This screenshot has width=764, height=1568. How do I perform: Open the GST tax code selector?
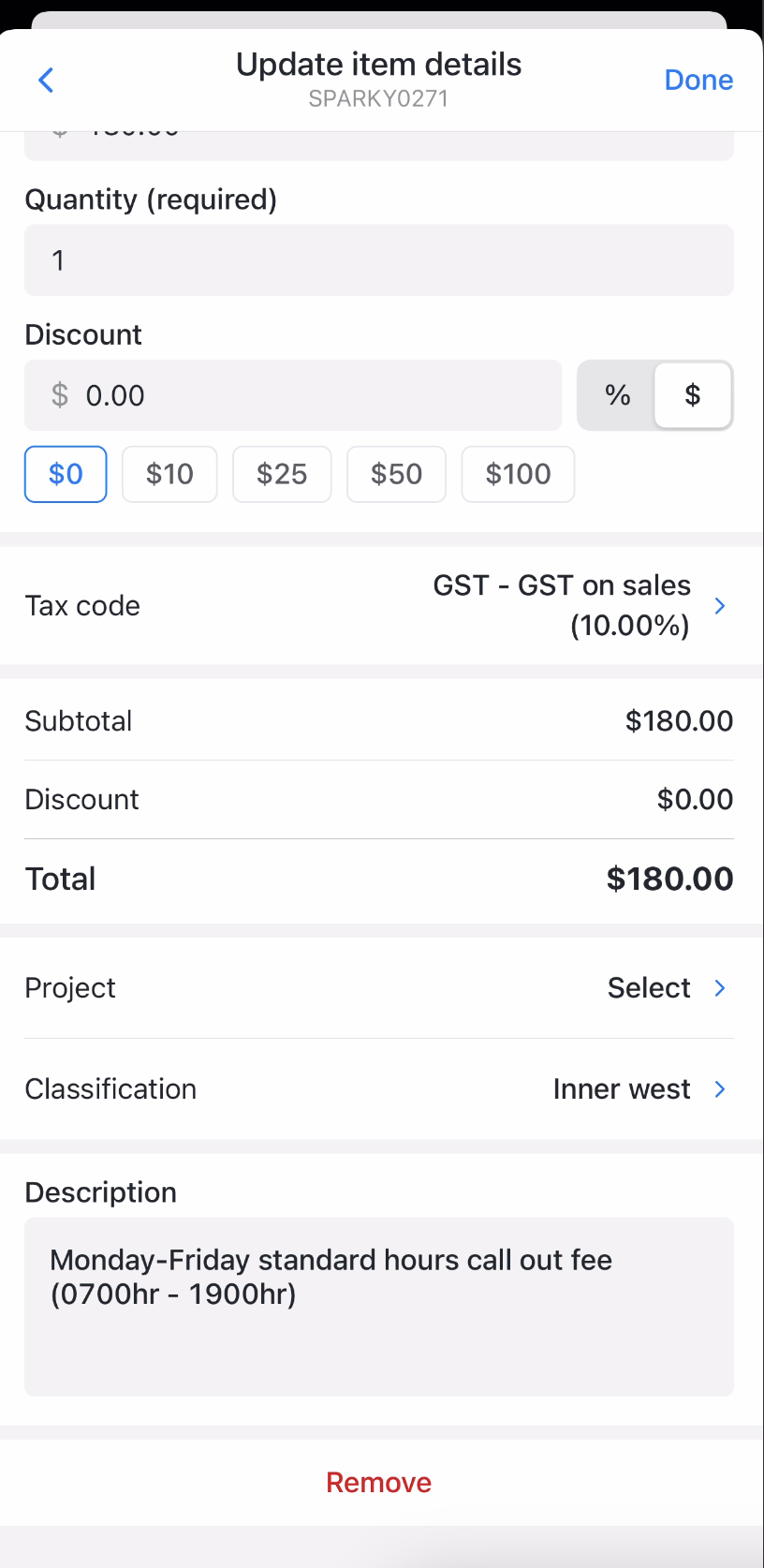coord(562,605)
